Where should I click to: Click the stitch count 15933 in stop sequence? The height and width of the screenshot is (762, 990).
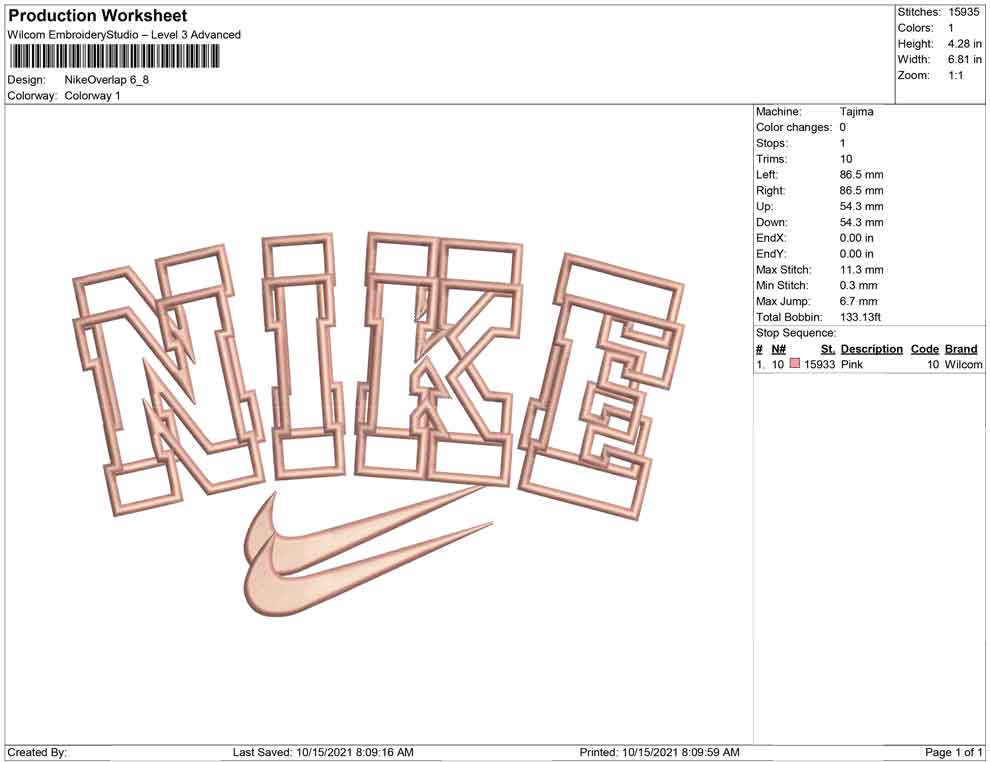[x=820, y=364]
